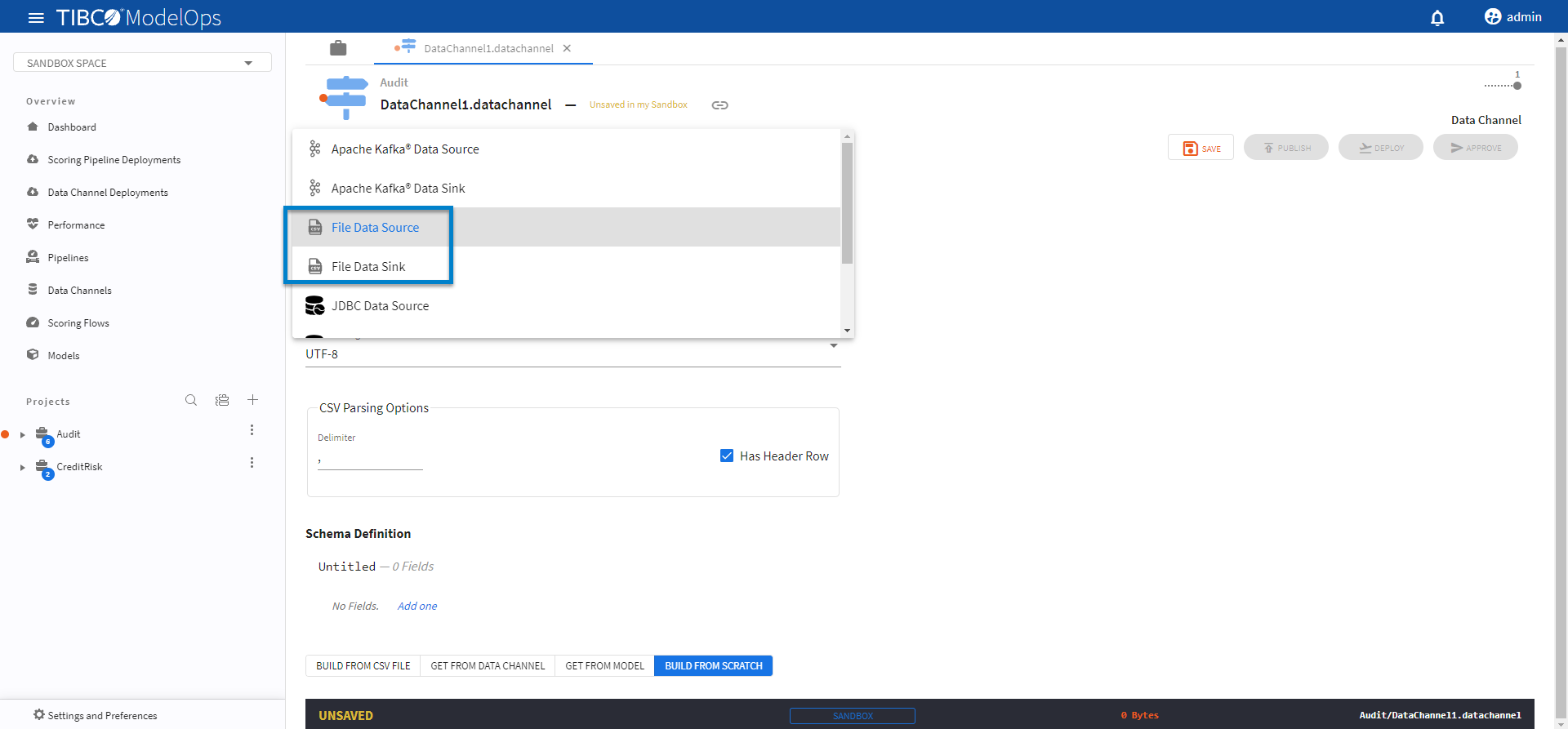Click GET FROM DATA CHANNEL button

click(x=488, y=666)
